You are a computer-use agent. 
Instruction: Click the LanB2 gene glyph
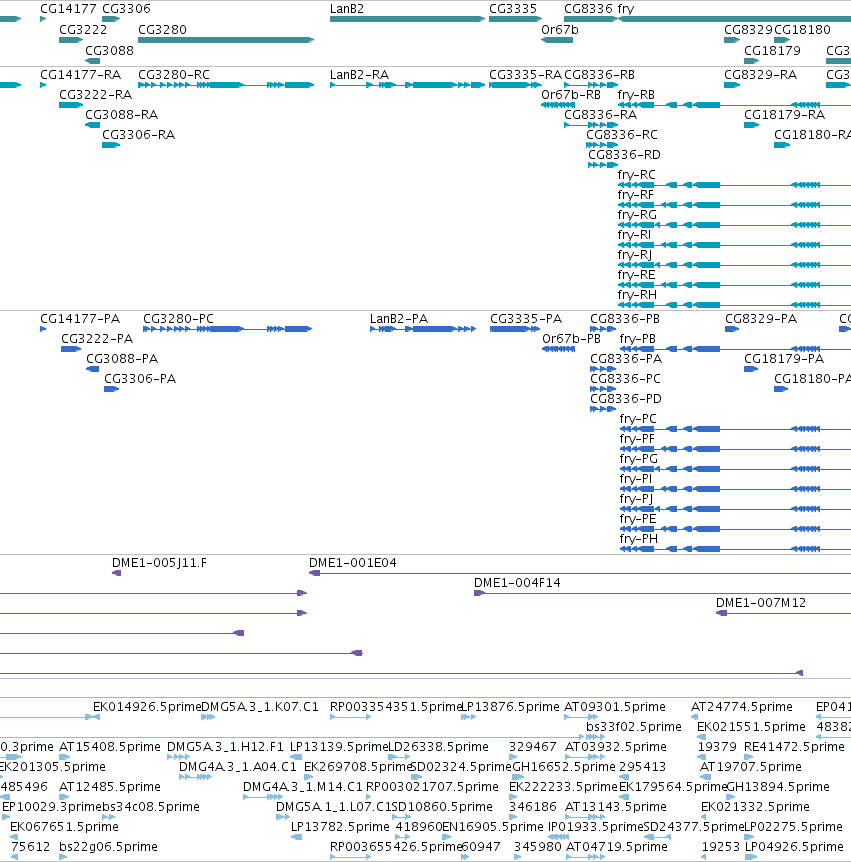click(x=407, y=19)
